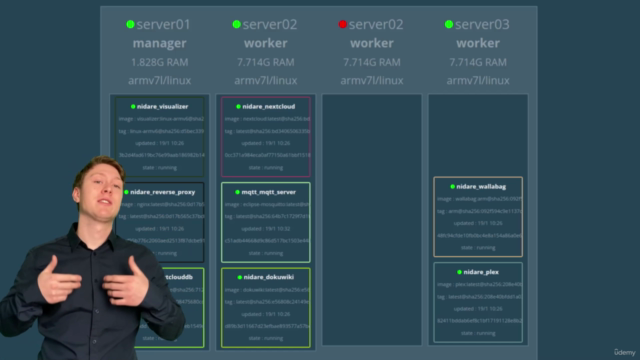Click the green status dot beside server03

coord(449,24)
